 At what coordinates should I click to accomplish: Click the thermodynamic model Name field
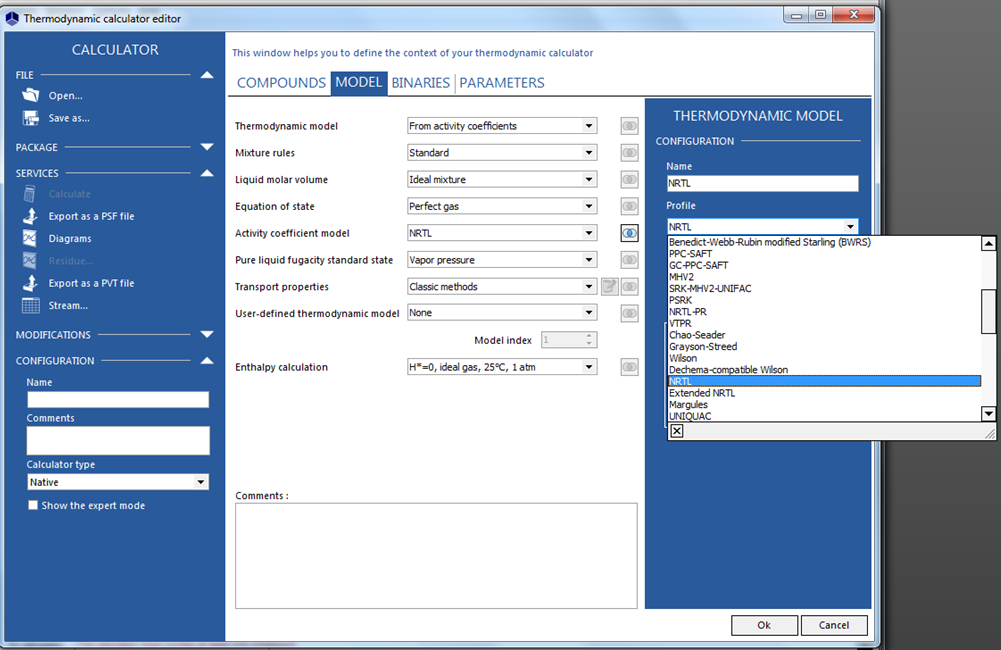pyautogui.click(x=762, y=183)
